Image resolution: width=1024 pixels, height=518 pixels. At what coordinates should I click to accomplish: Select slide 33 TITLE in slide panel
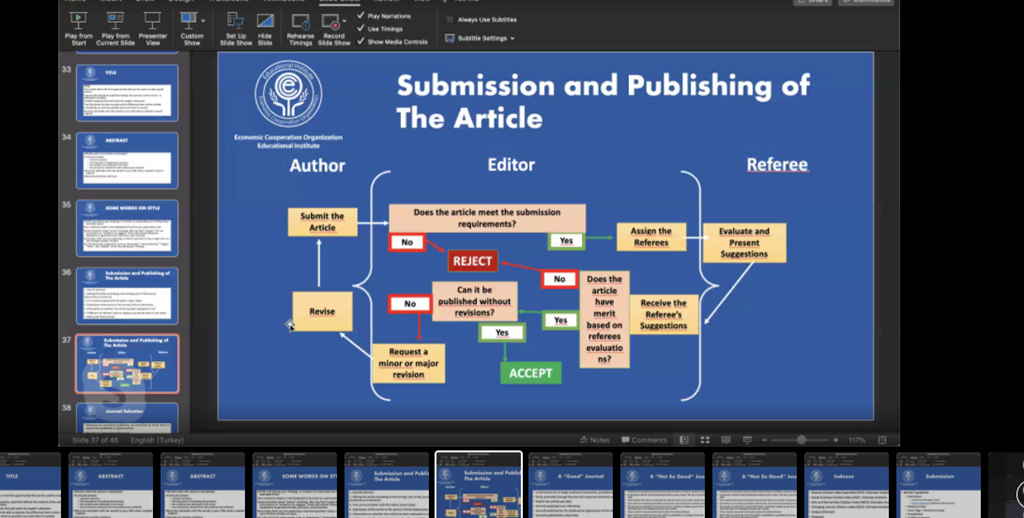point(127,93)
